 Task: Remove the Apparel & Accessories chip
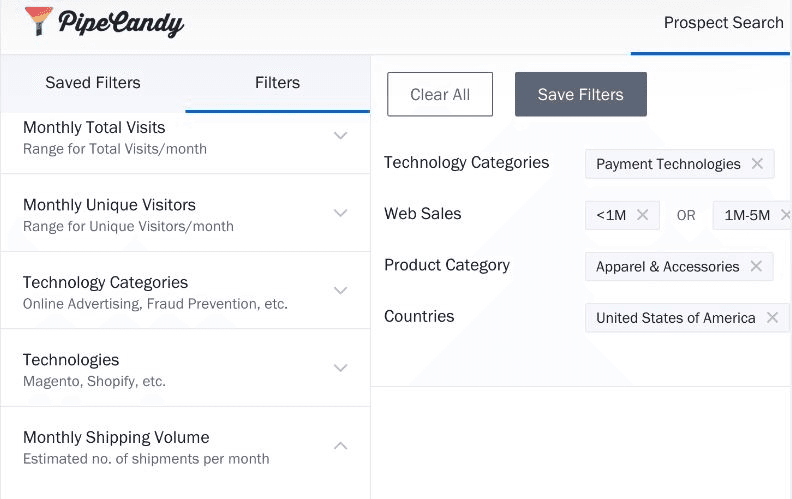click(x=756, y=266)
